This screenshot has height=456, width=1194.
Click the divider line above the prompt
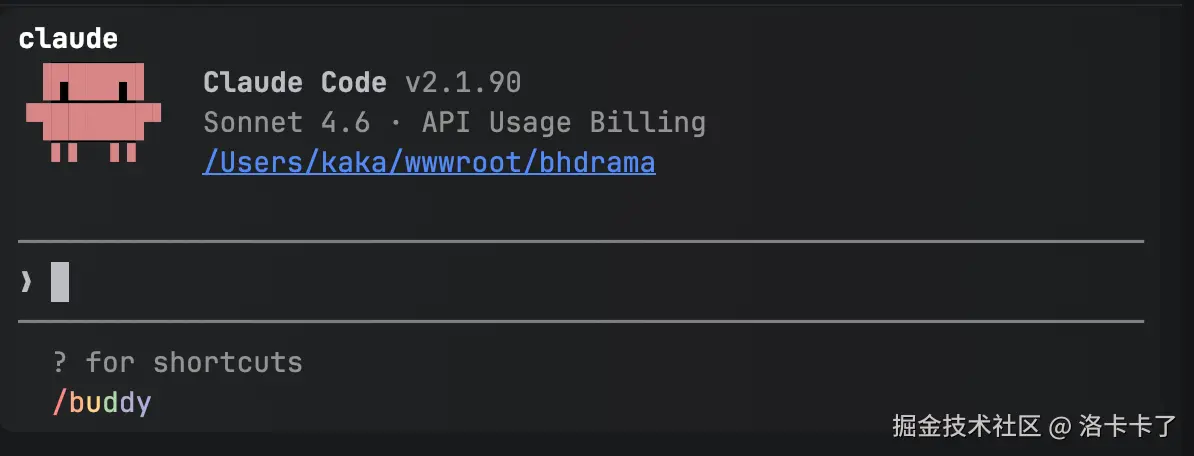click(x=580, y=241)
